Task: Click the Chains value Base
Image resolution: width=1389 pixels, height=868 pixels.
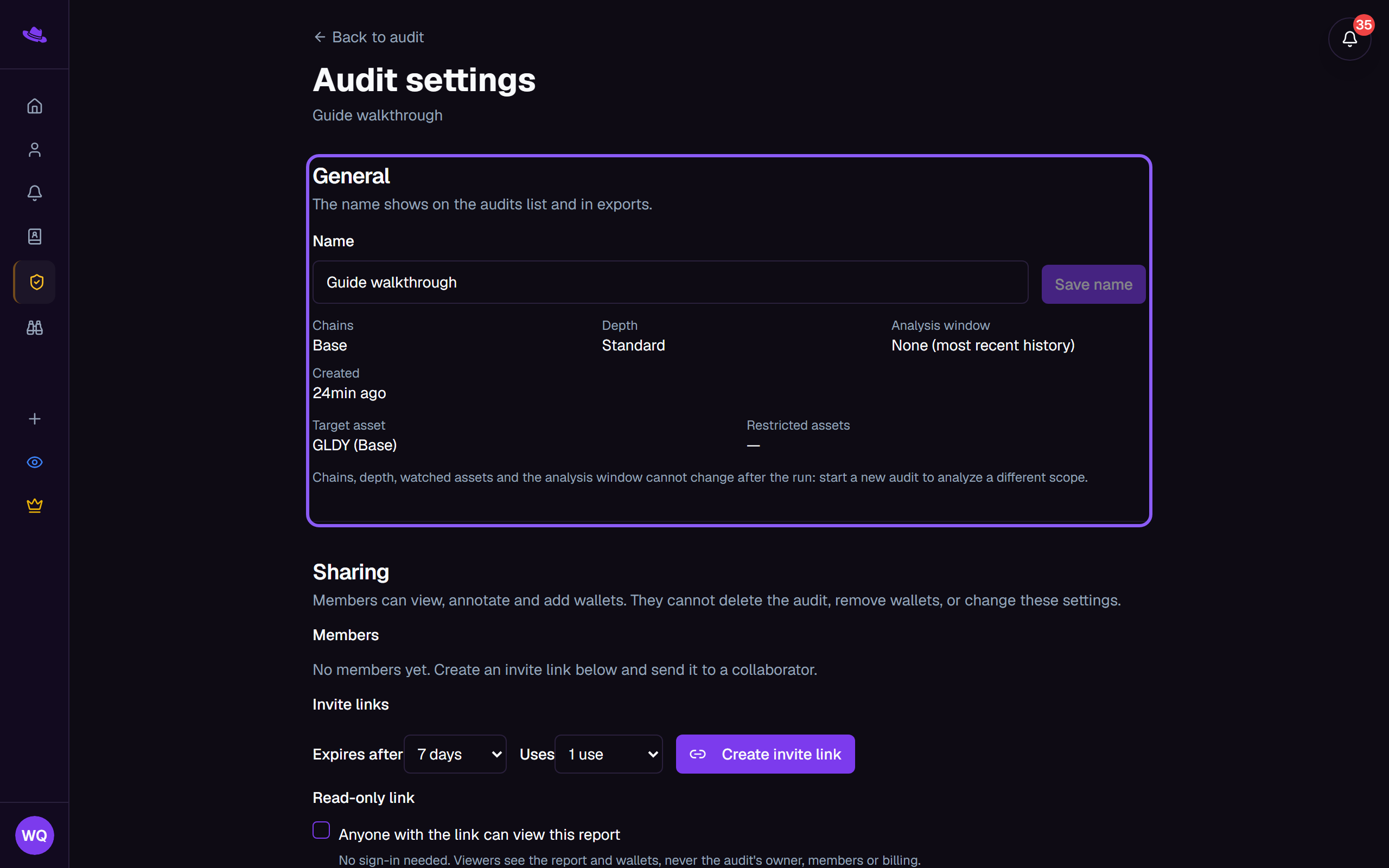Action: (x=330, y=345)
